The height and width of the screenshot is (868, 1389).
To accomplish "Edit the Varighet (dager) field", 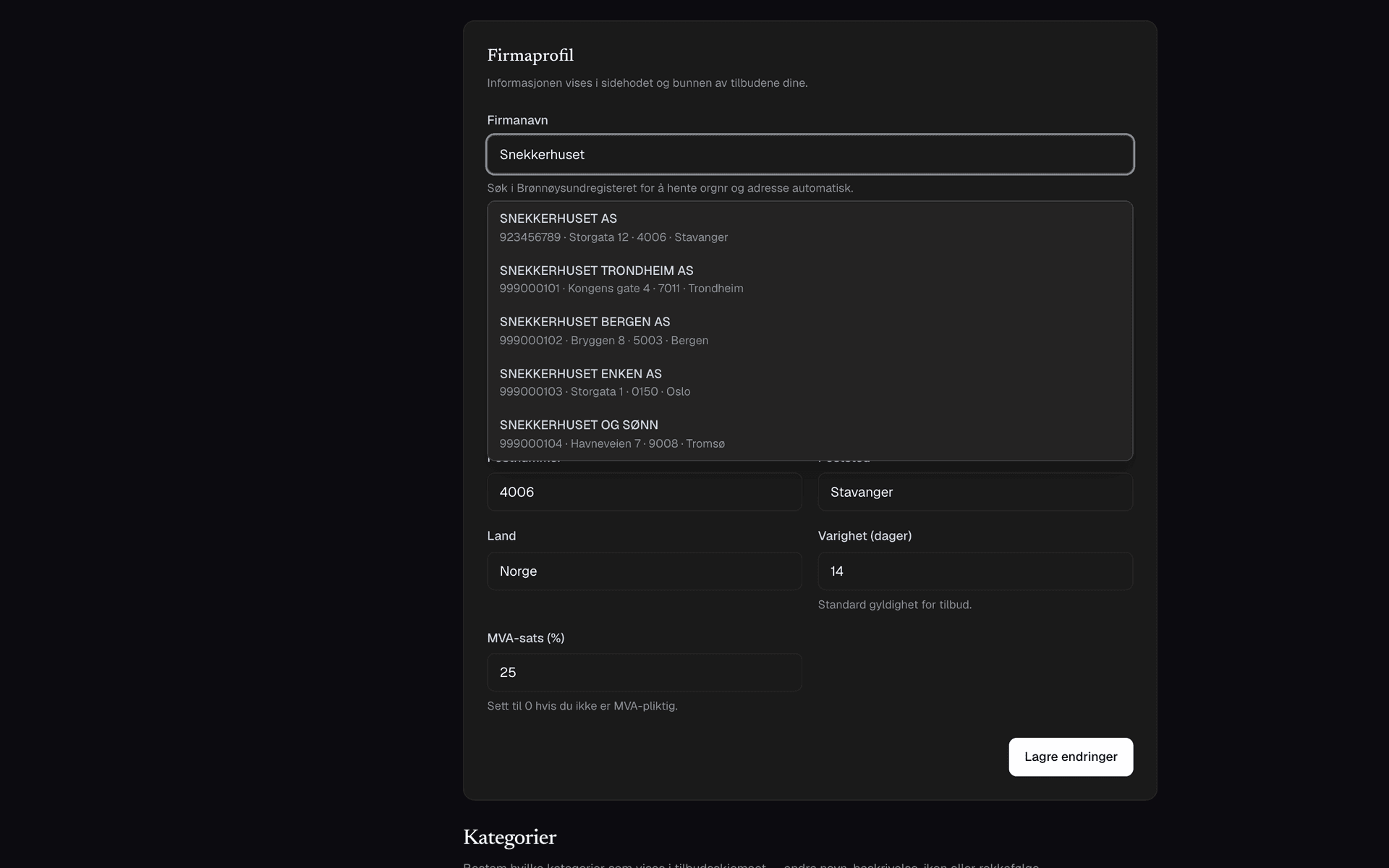I will click(x=975, y=571).
